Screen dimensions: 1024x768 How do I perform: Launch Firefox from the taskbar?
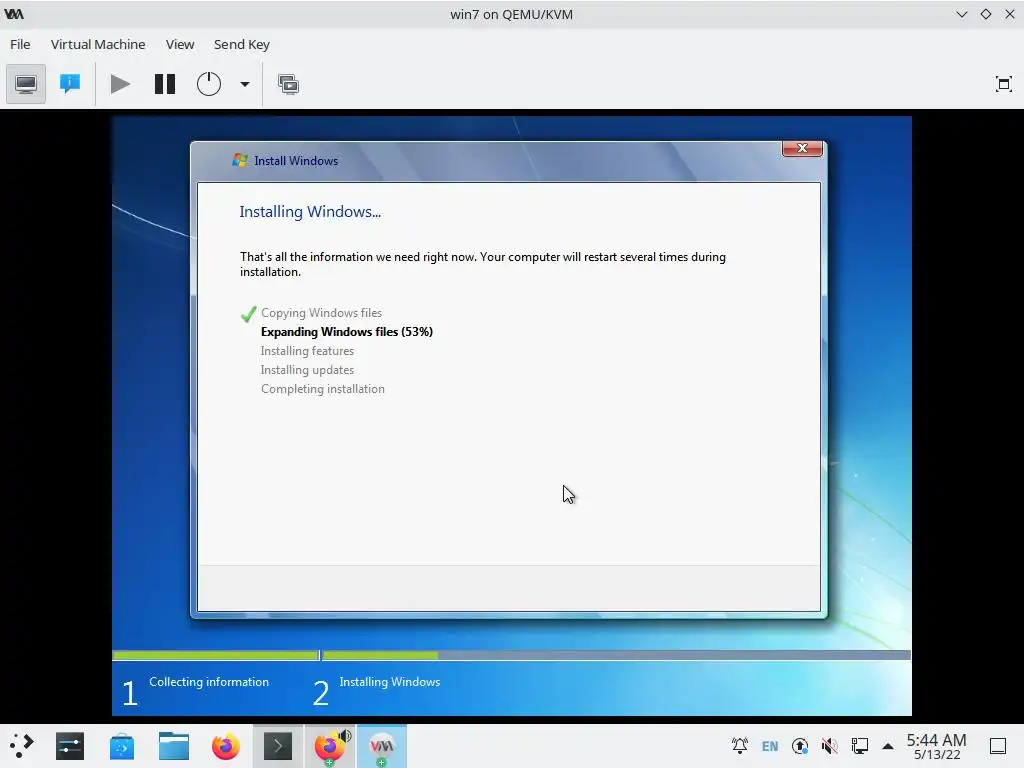[225, 746]
